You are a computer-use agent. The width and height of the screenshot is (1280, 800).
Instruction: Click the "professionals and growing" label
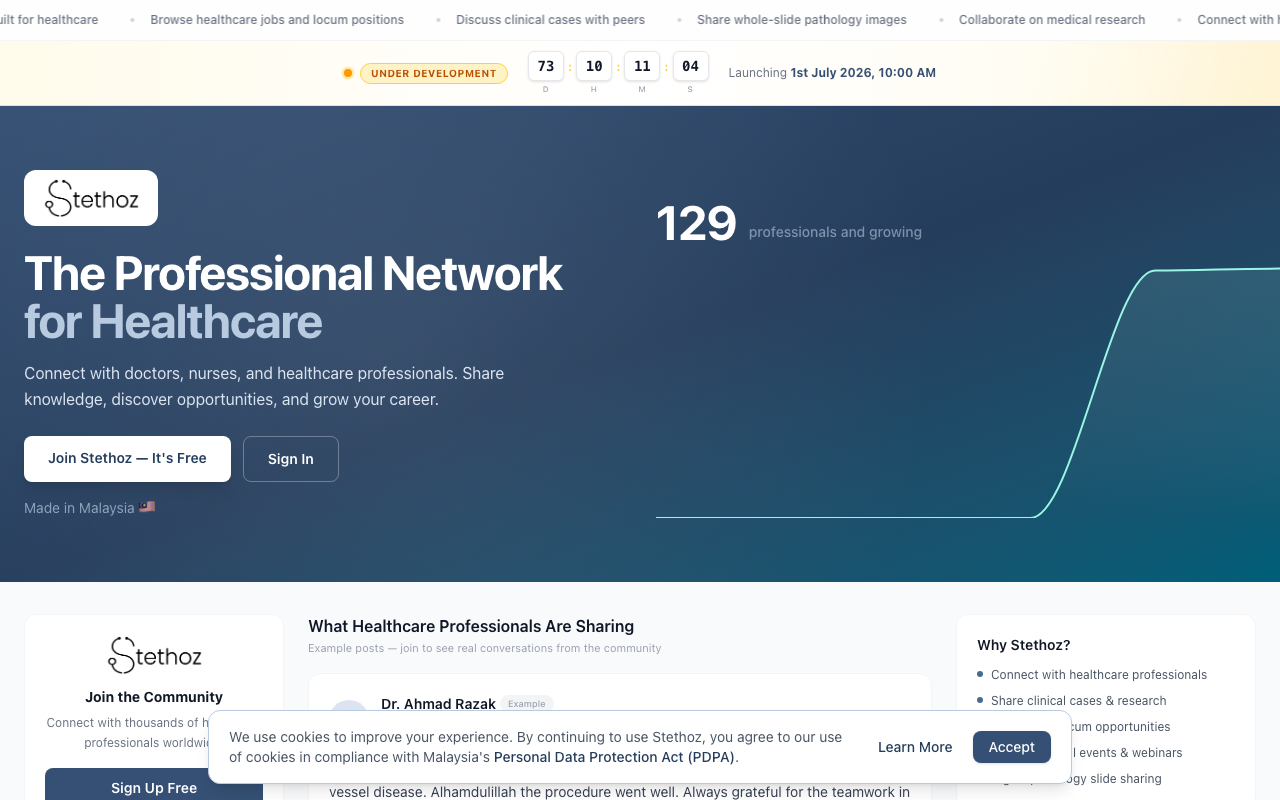(835, 232)
